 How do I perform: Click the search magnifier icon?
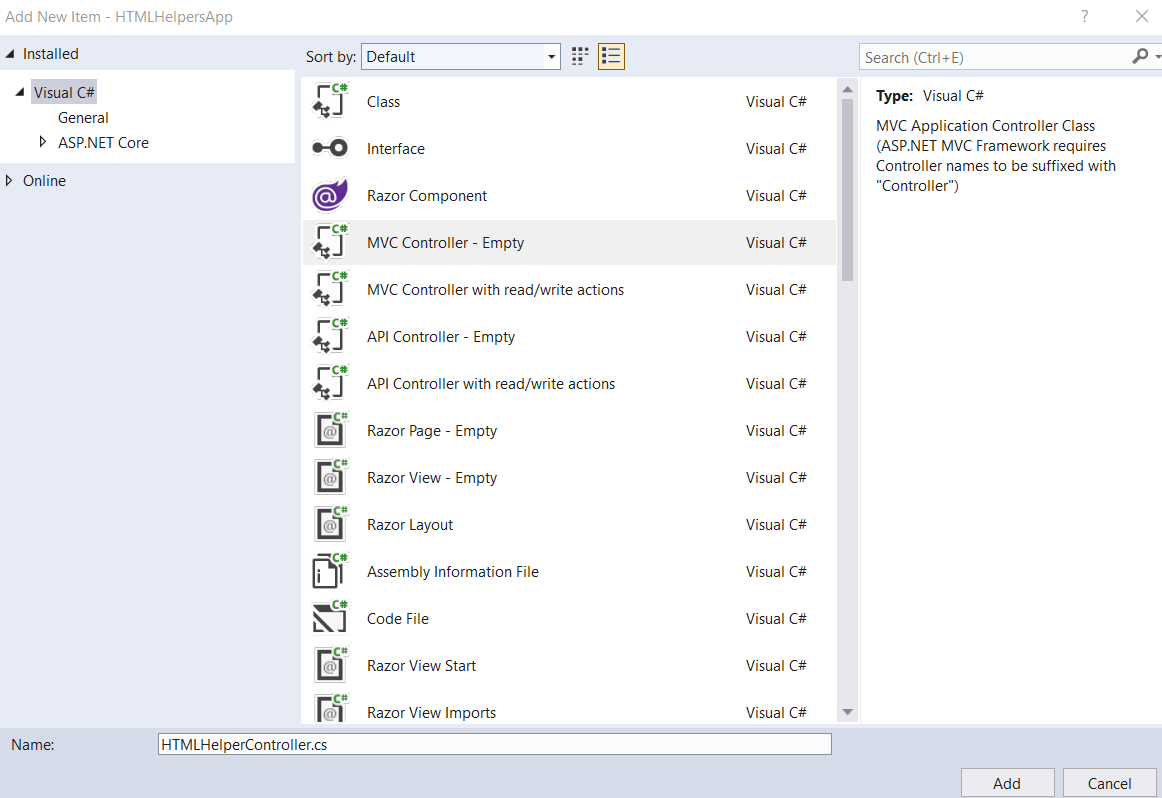point(1140,56)
